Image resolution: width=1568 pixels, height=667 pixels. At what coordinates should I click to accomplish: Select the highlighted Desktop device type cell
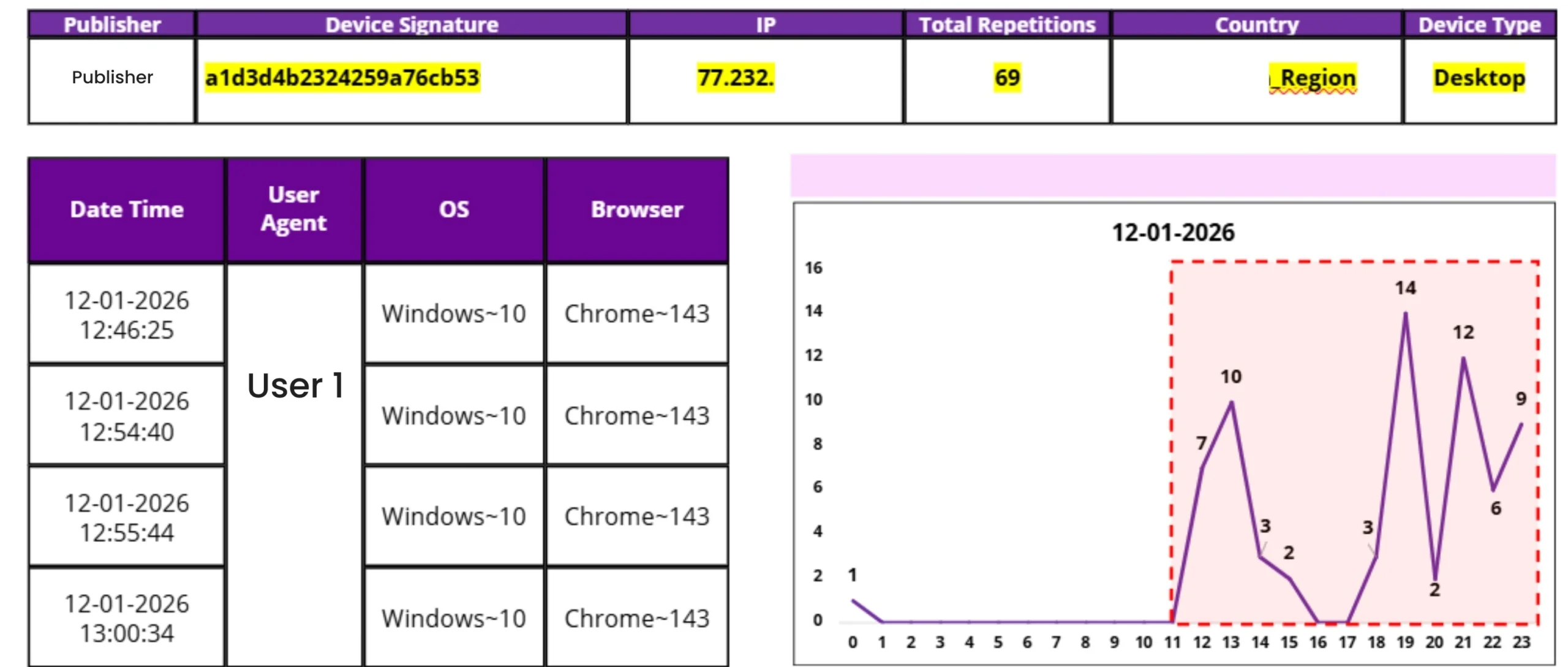tap(1479, 77)
